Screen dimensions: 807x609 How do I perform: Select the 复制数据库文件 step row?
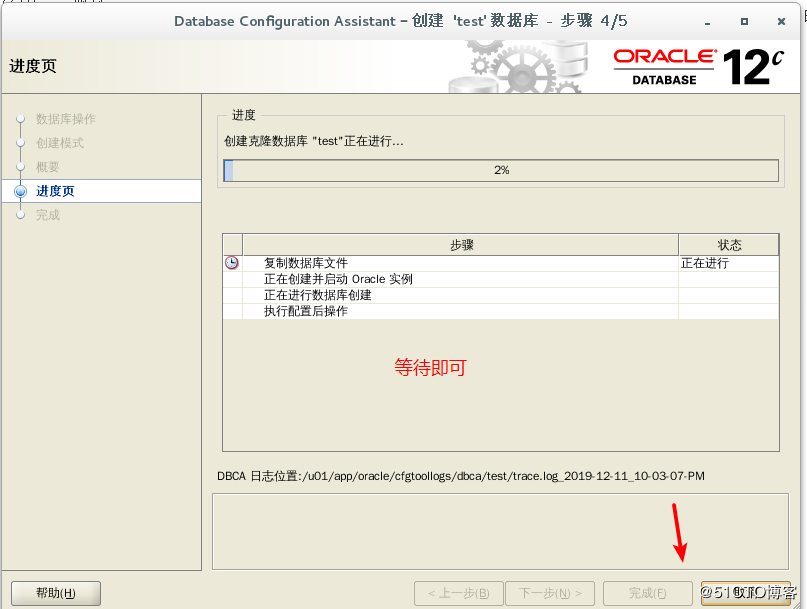501,263
